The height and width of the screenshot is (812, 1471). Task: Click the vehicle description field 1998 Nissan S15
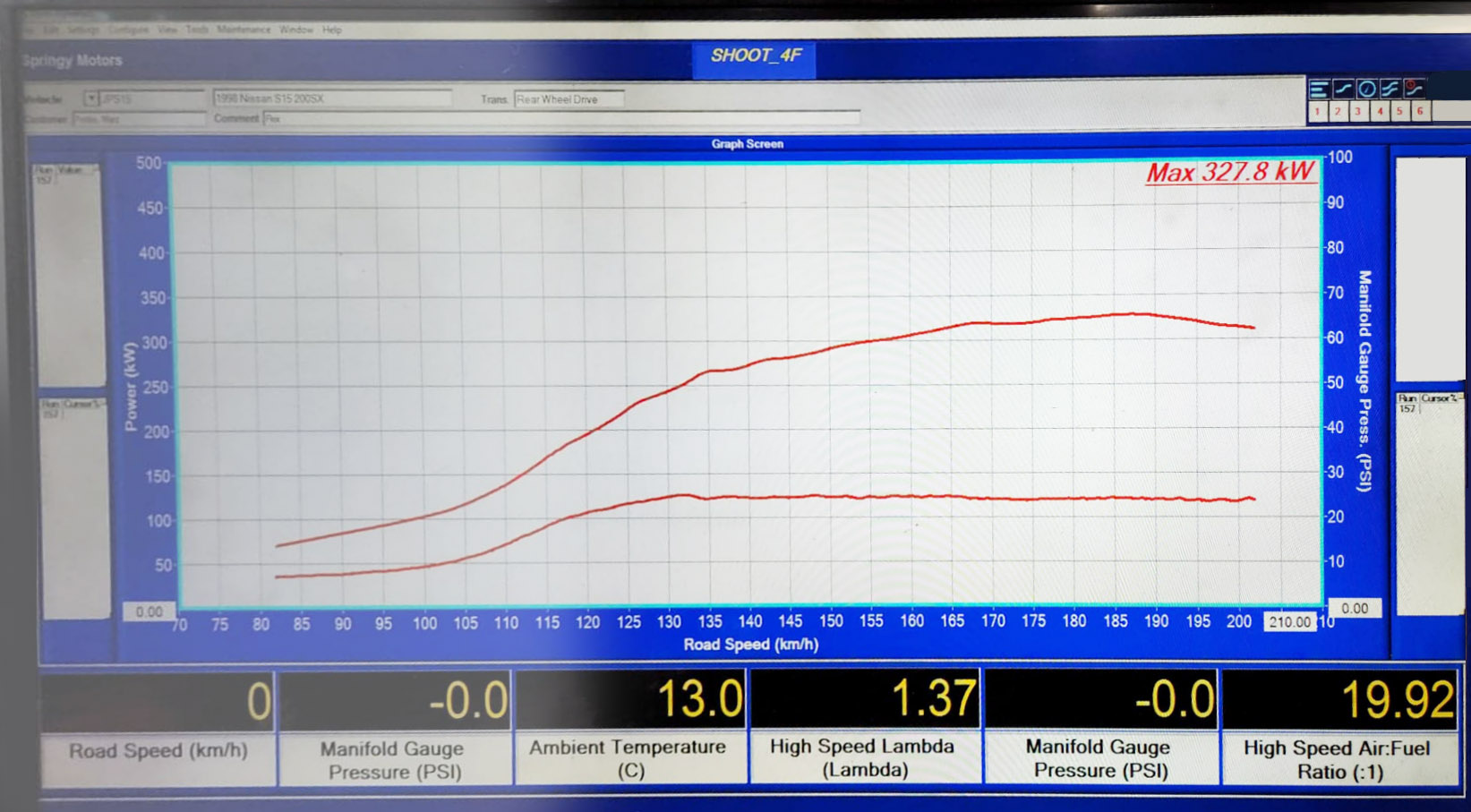331,98
